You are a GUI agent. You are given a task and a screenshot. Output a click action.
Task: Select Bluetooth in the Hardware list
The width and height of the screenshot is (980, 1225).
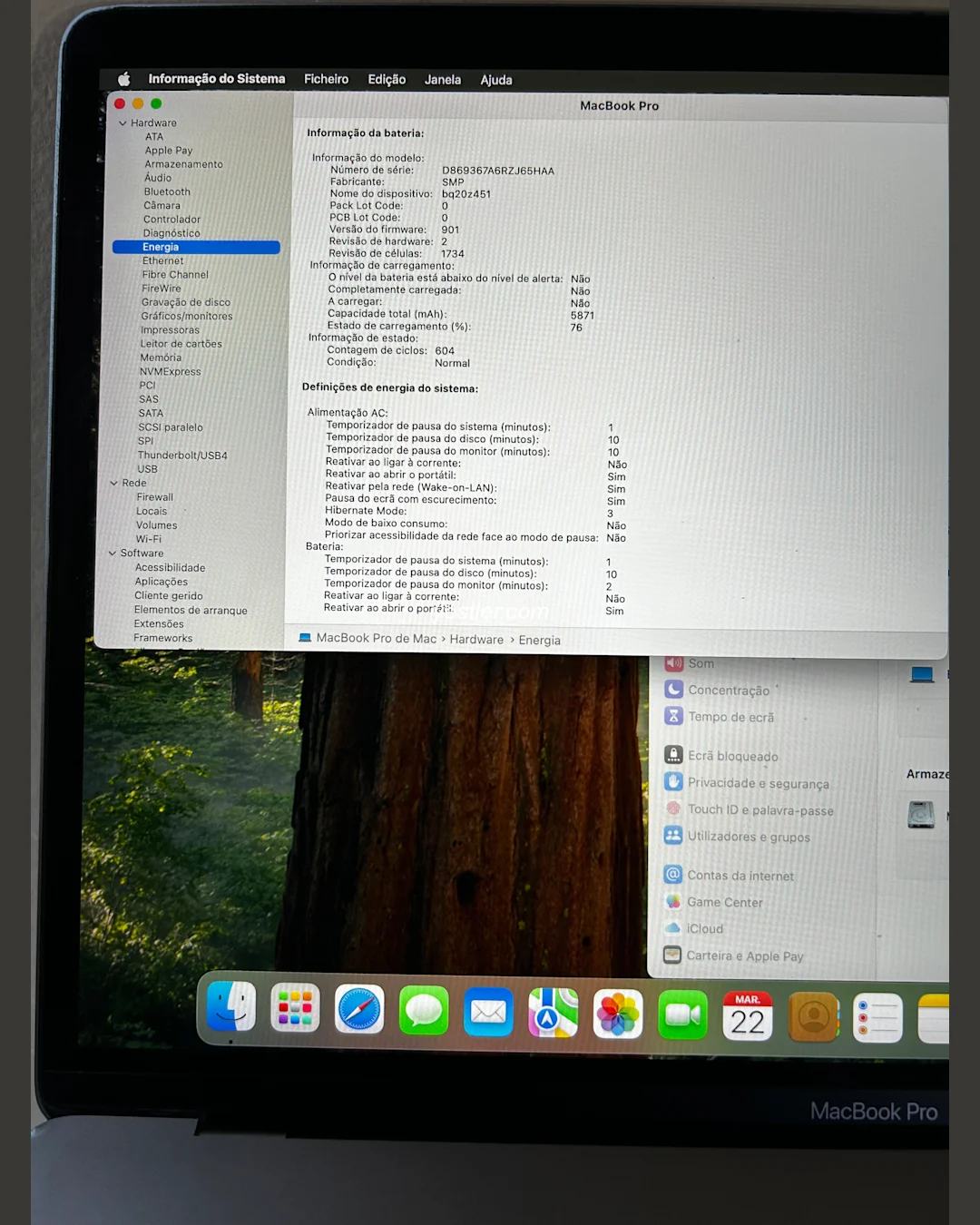tap(167, 191)
